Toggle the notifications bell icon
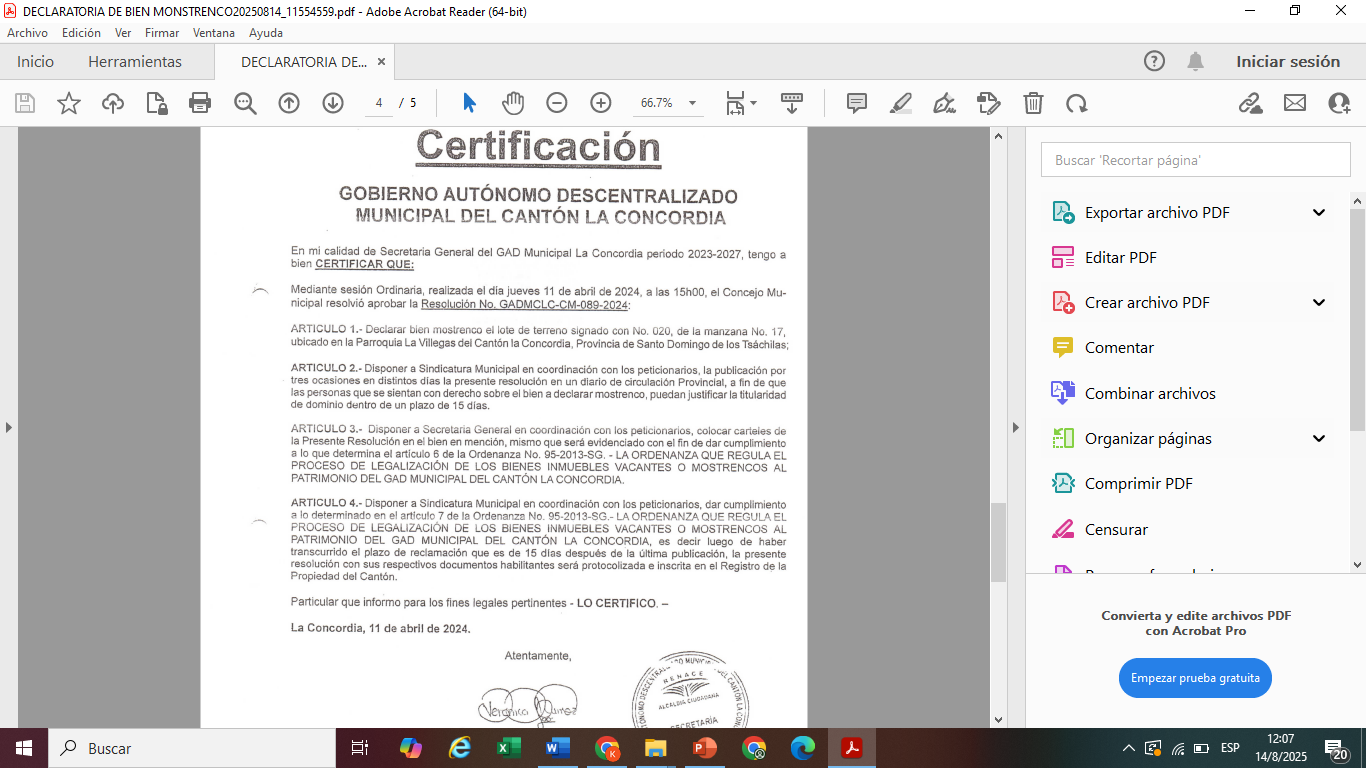This screenshot has width=1366, height=768. point(1195,62)
